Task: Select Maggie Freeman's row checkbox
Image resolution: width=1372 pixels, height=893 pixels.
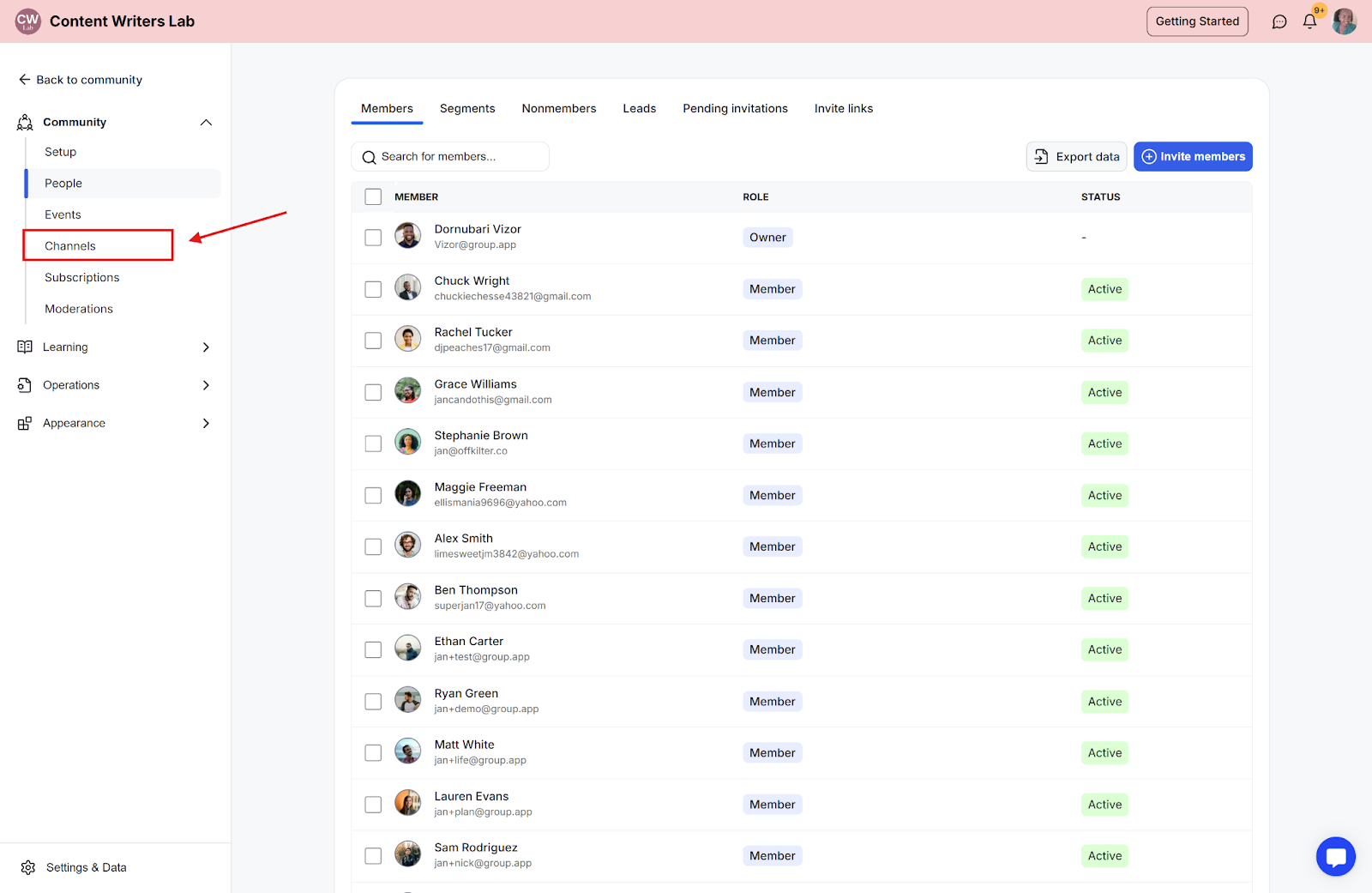Action: (x=373, y=495)
